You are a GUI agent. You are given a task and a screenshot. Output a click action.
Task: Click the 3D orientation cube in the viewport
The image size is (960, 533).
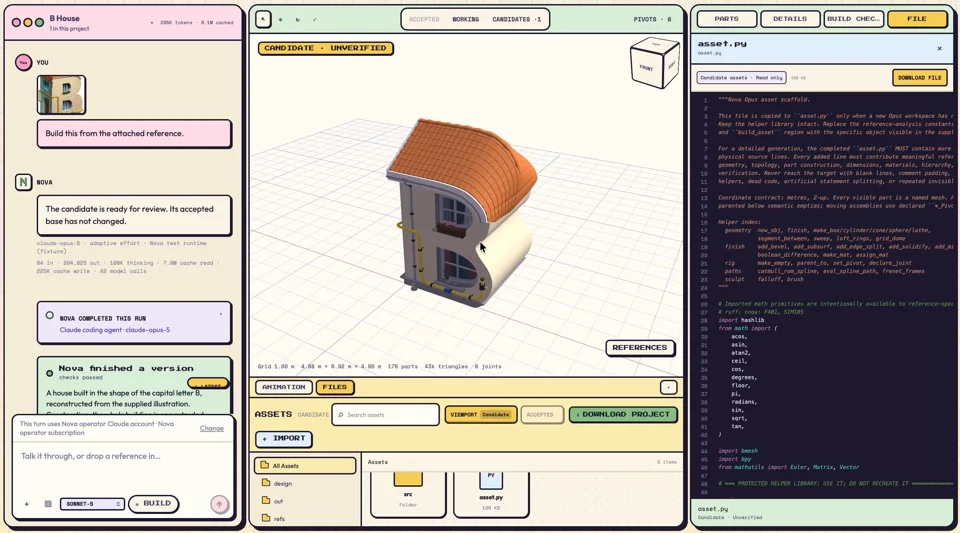click(654, 62)
